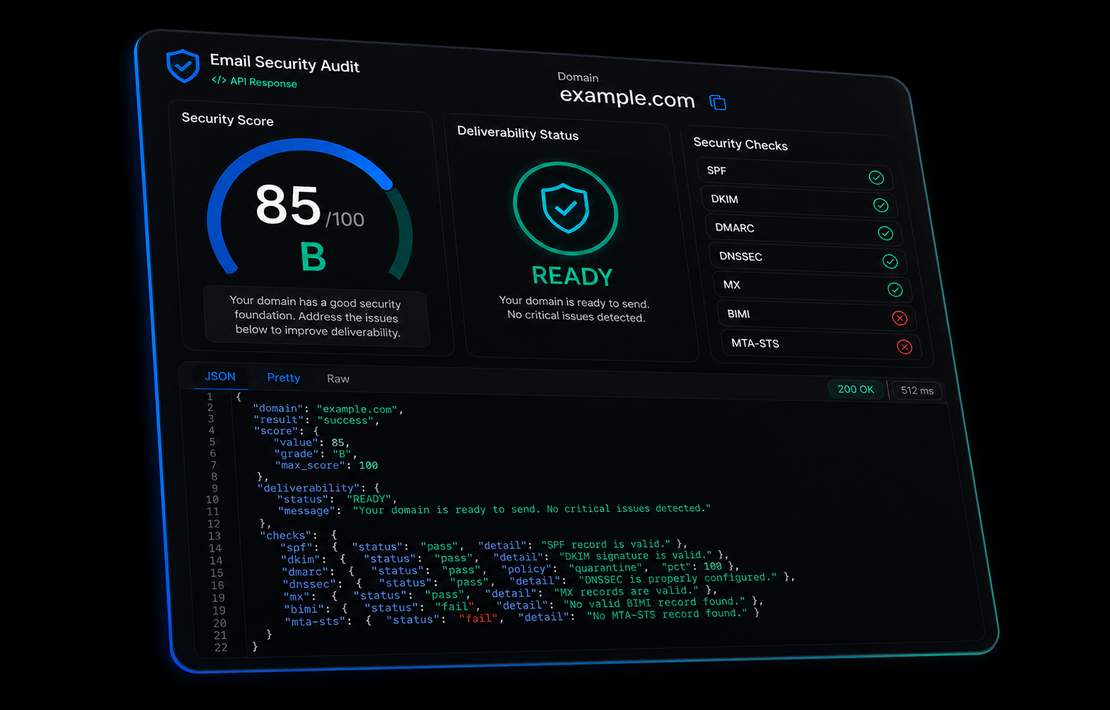Click the 200 OK status badge
Viewport: 1110px width, 710px height.
pos(856,389)
